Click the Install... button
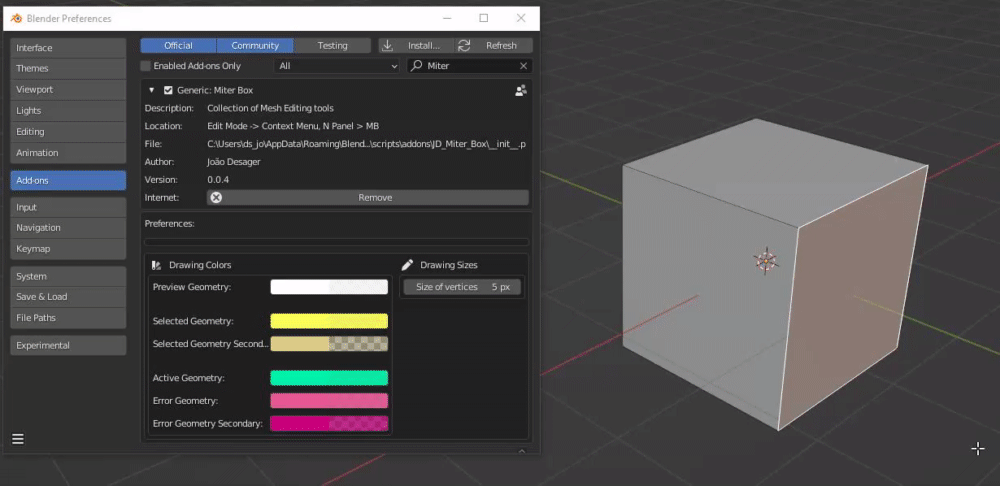This screenshot has height=486, width=1000. [x=416, y=45]
